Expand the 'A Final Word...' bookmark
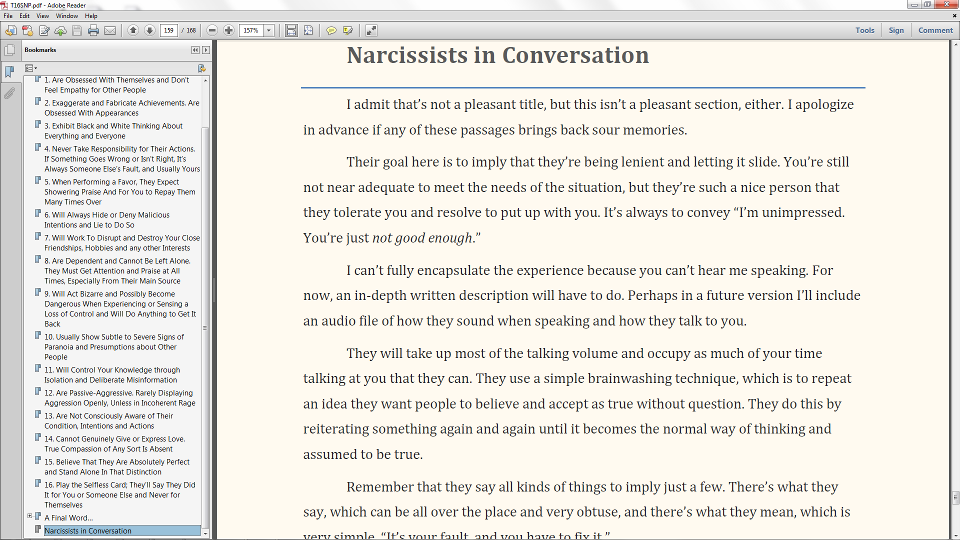960x540 pixels. click(30, 516)
